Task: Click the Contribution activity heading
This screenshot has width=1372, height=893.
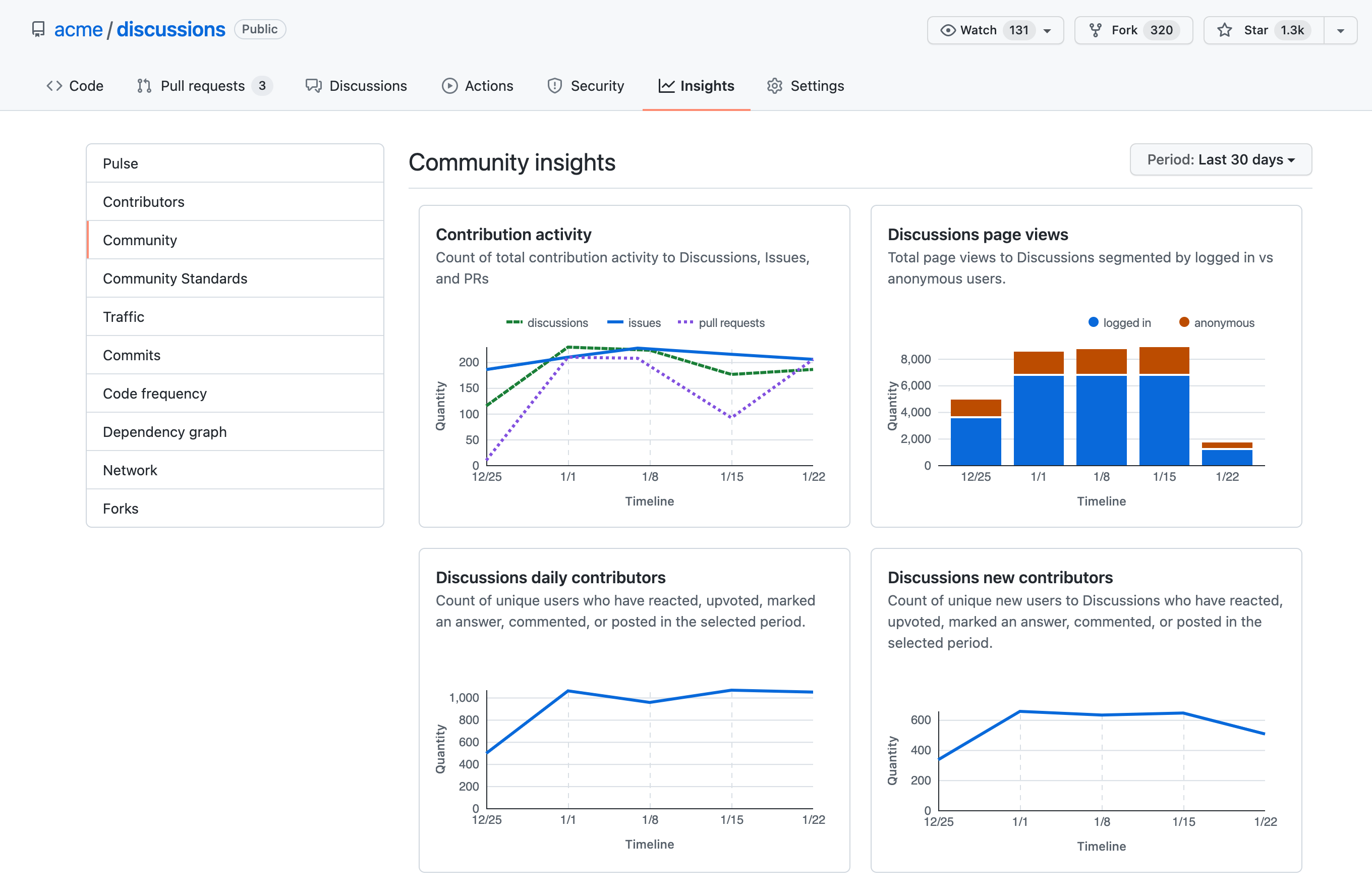Action: [513, 235]
